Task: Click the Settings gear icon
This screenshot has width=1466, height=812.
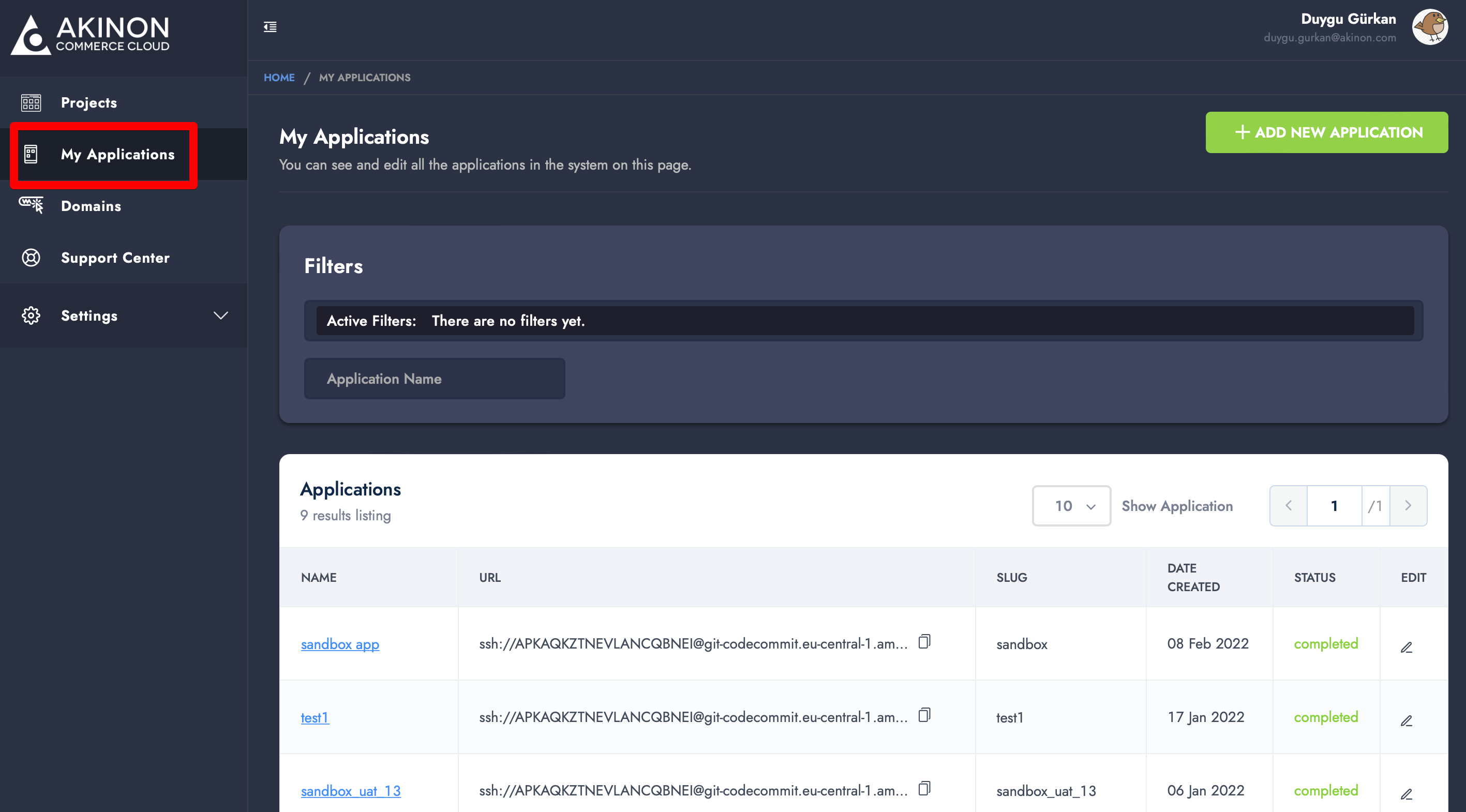Action: pyautogui.click(x=31, y=315)
